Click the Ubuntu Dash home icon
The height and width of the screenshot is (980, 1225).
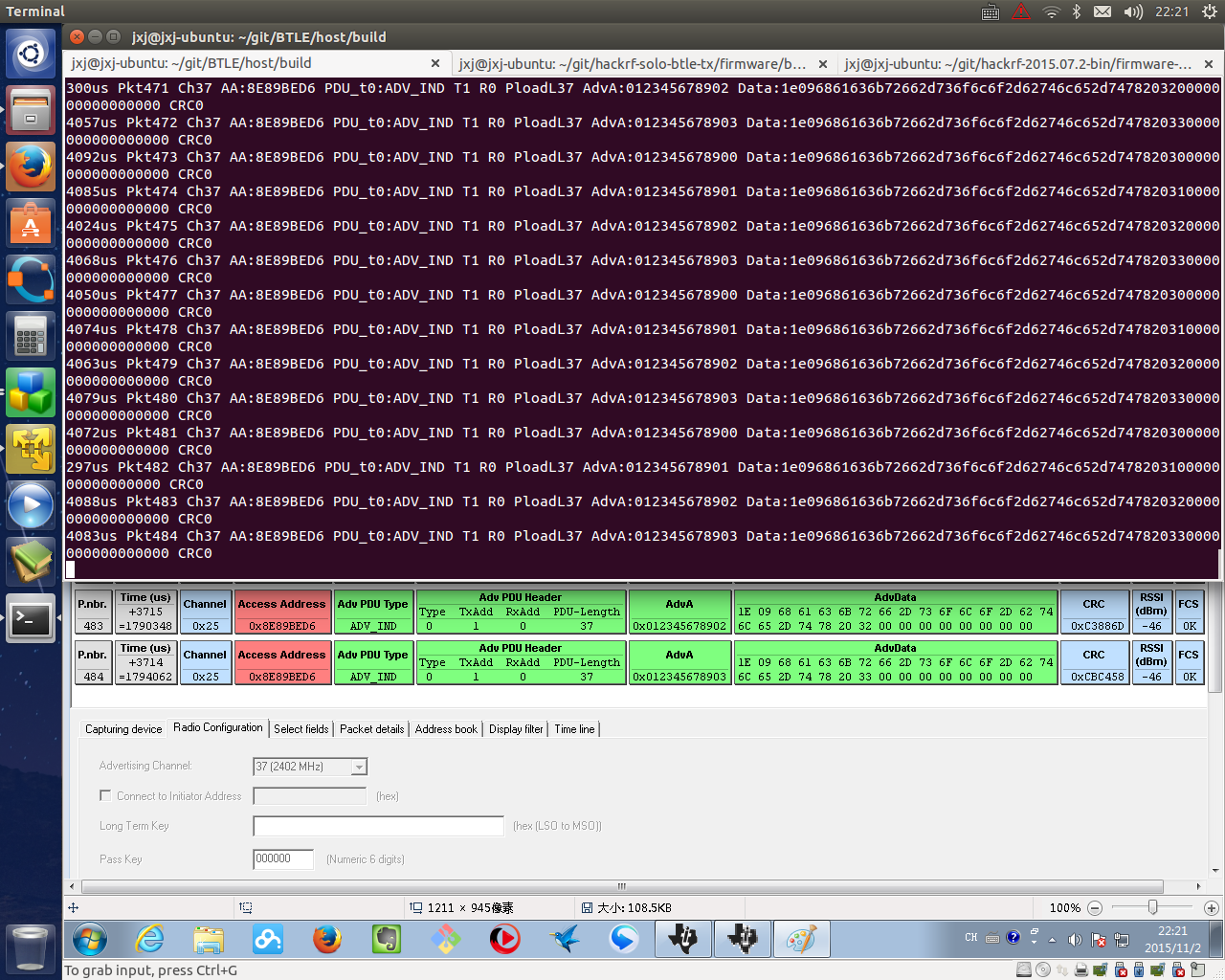coord(31,53)
